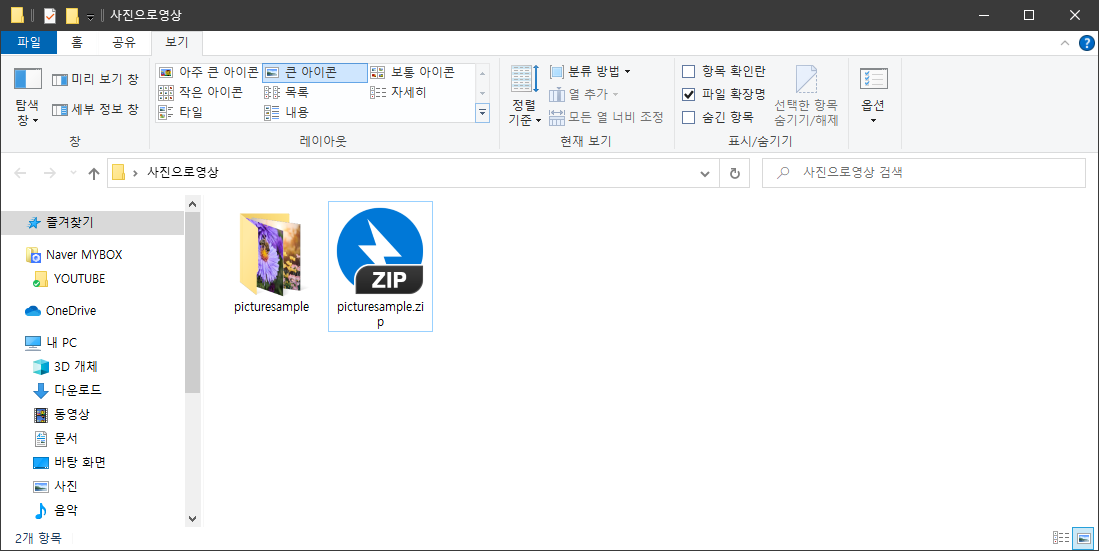The height and width of the screenshot is (551, 1099).
Task: Switch to the 공유 ribbon tab
Action: click(x=124, y=43)
